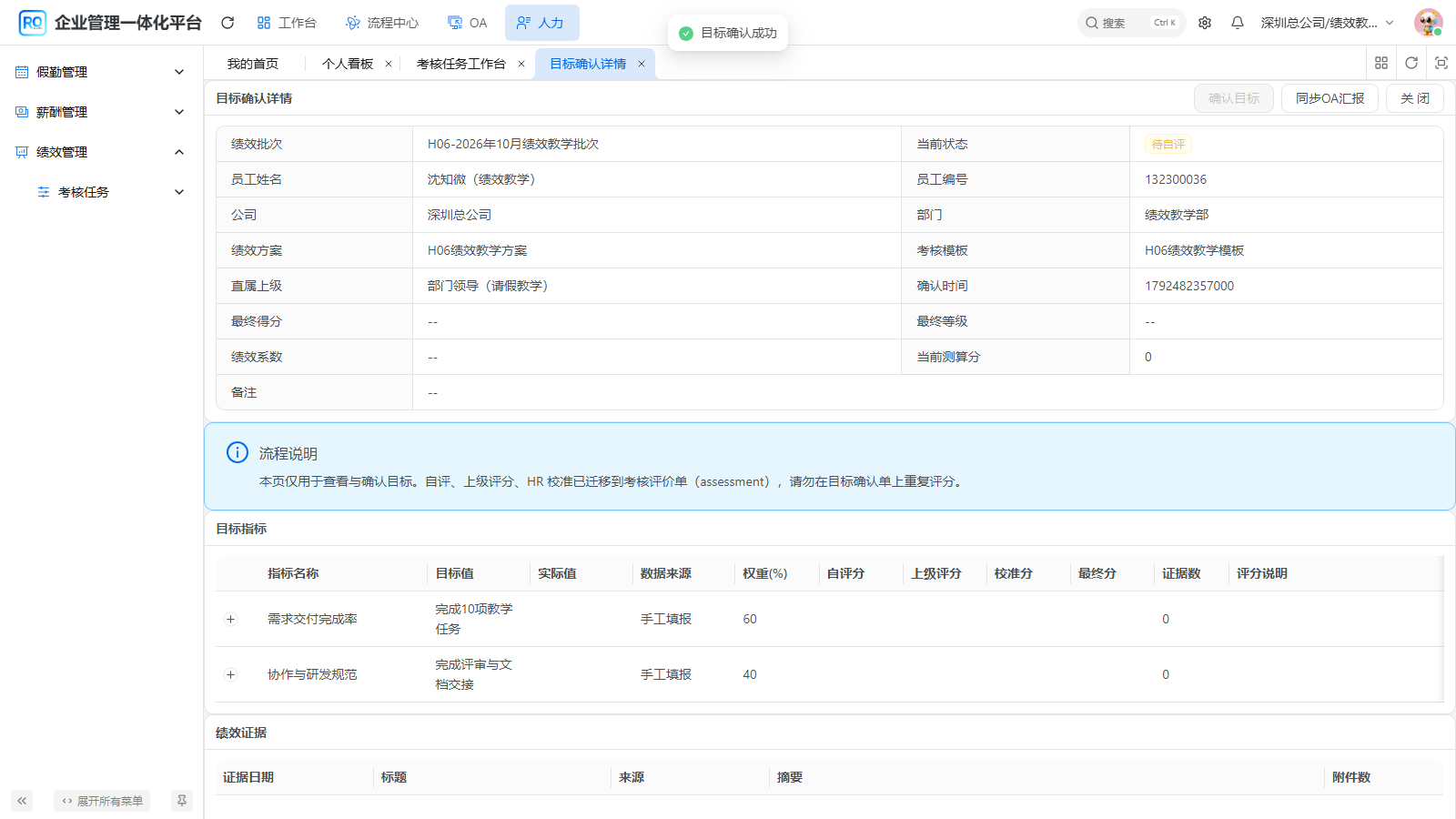This screenshot has width=1456, height=819.
Task: Open the settings gear icon
Action: 1205,23
